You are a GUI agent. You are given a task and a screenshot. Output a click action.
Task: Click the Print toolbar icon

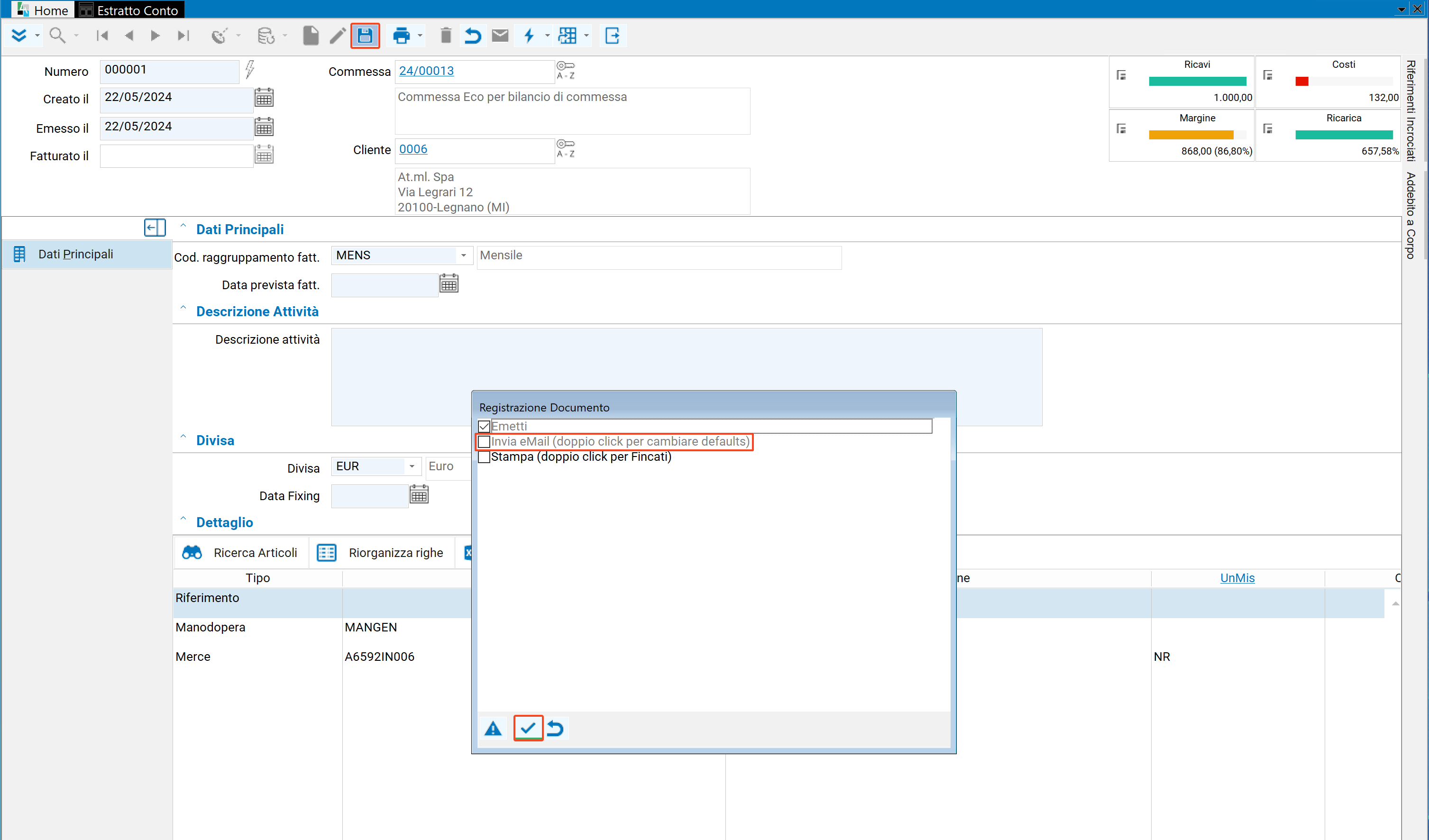pos(401,36)
